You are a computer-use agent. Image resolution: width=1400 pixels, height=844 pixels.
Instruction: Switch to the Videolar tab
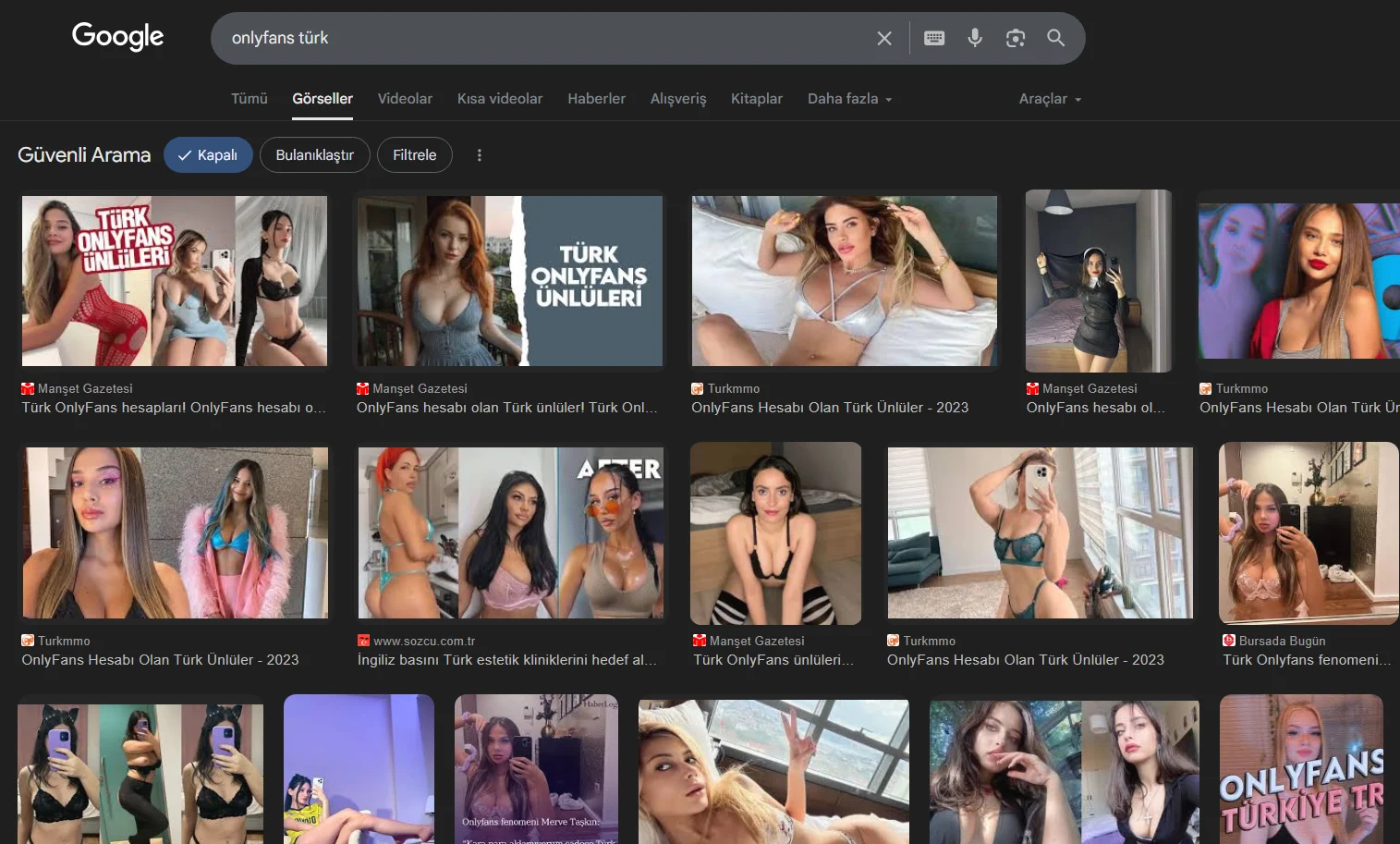[405, 99]
